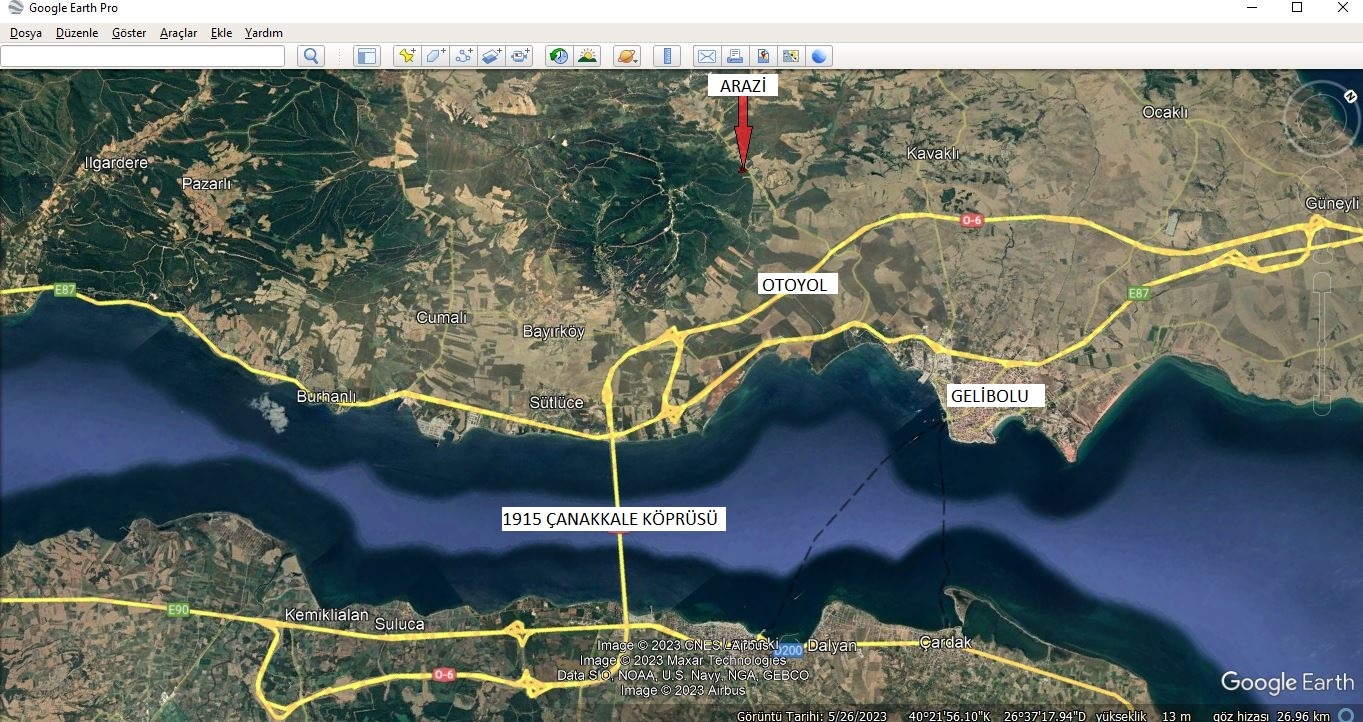Open the Araçlar menu
Screen dimensions: 1363x722
(x=178, y=33)
